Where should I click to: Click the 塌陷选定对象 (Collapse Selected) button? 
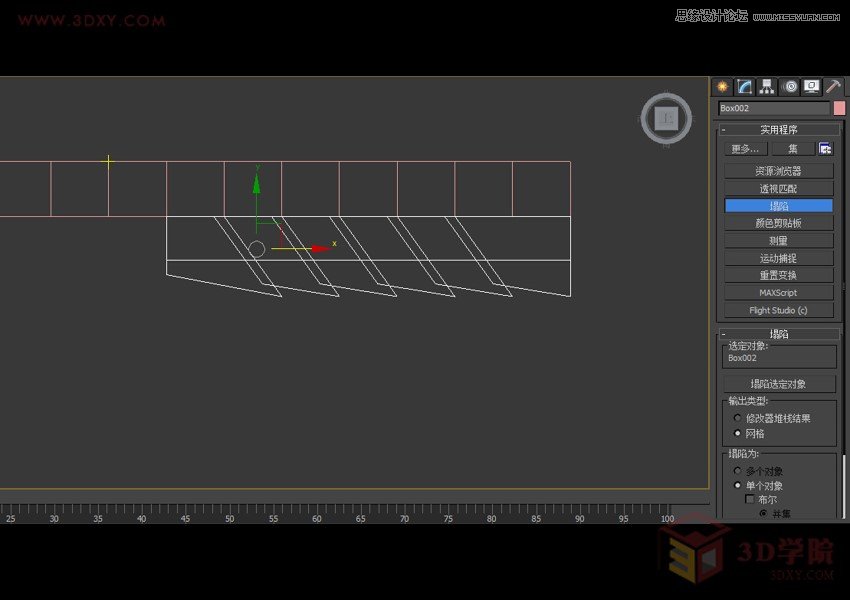(x=780, y=382)
